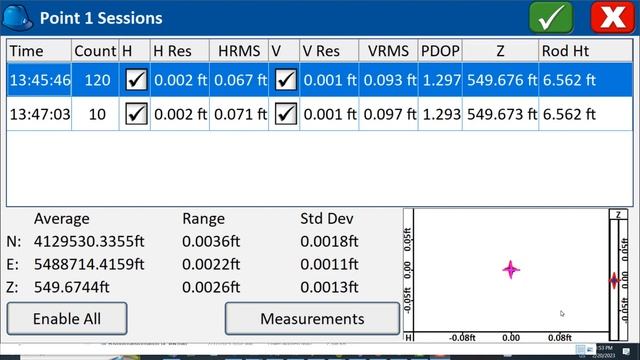Click the Z value 549.676 ft
The image size is (640, 360).
(502, 80)
